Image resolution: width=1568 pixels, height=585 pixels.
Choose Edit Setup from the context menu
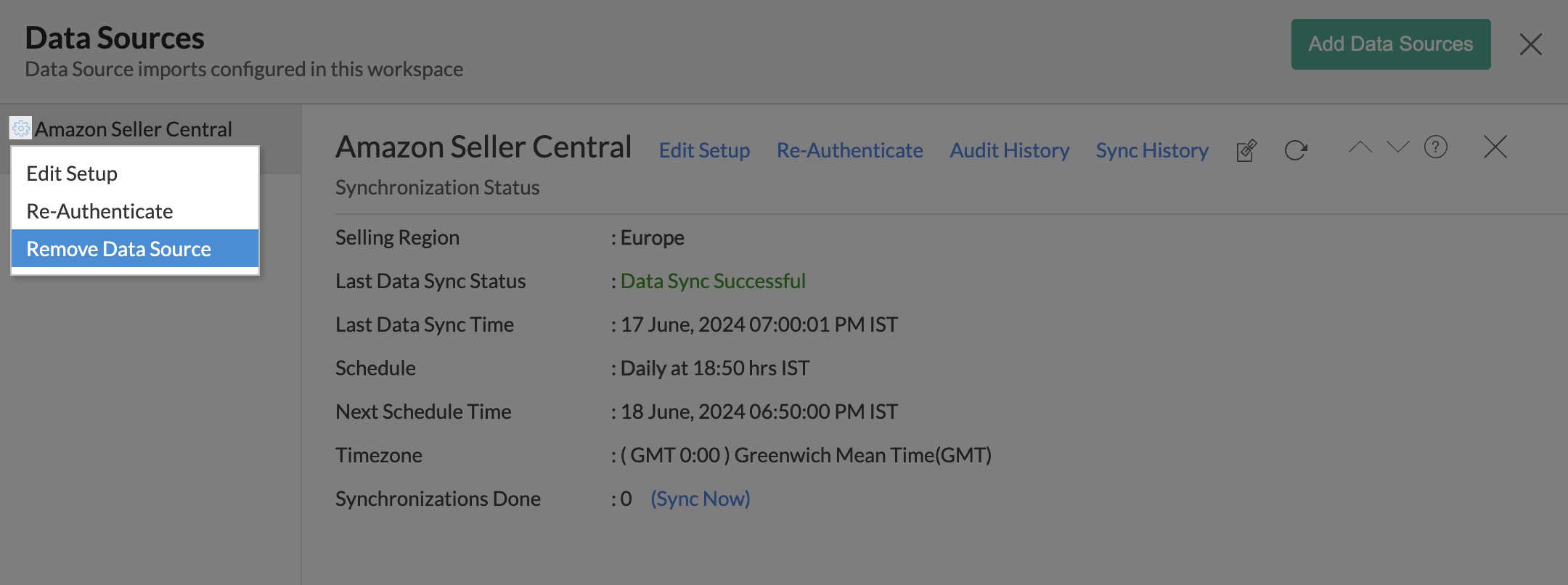72,173
